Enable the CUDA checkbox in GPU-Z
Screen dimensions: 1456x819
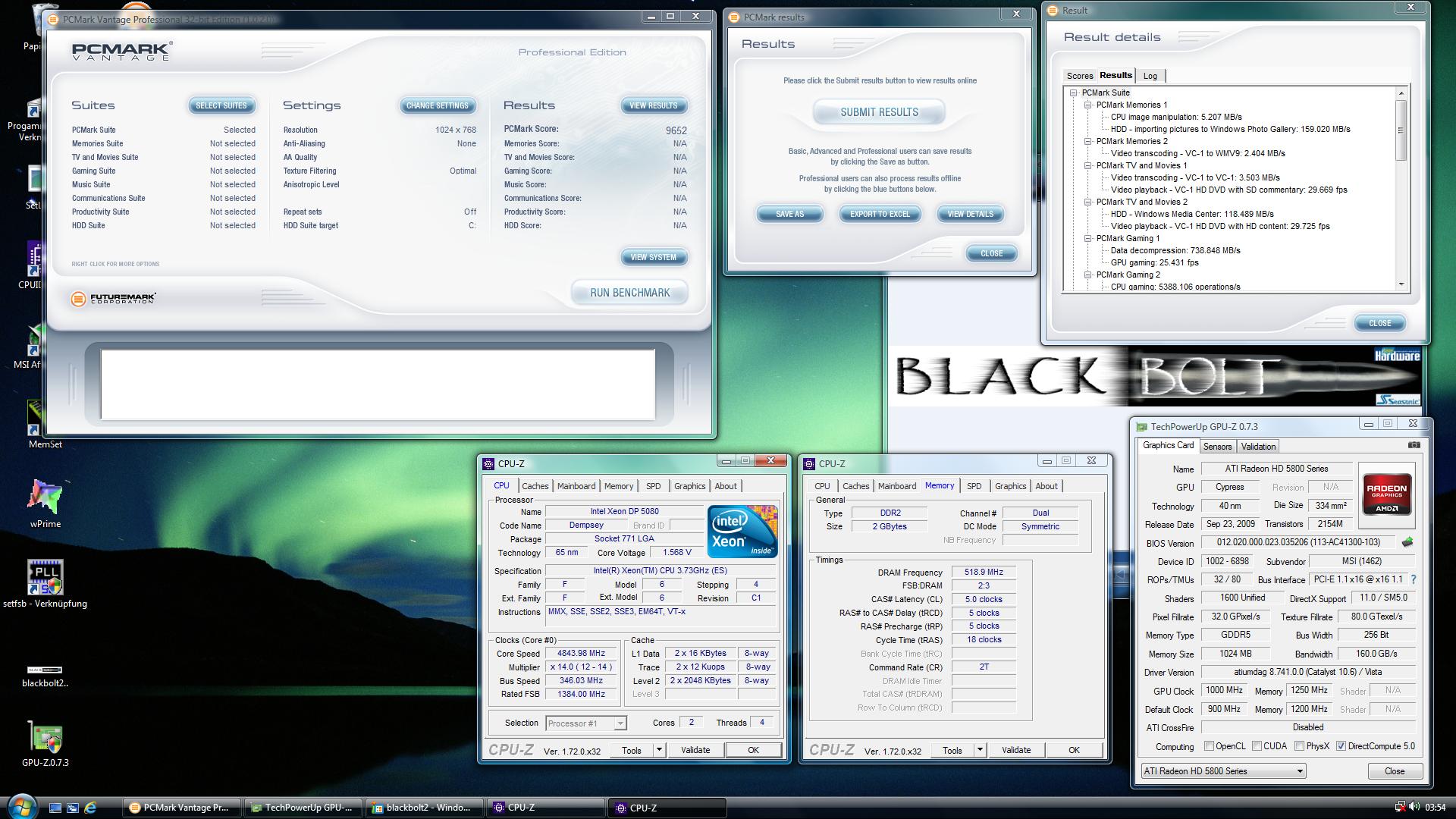coord(1257,746)
